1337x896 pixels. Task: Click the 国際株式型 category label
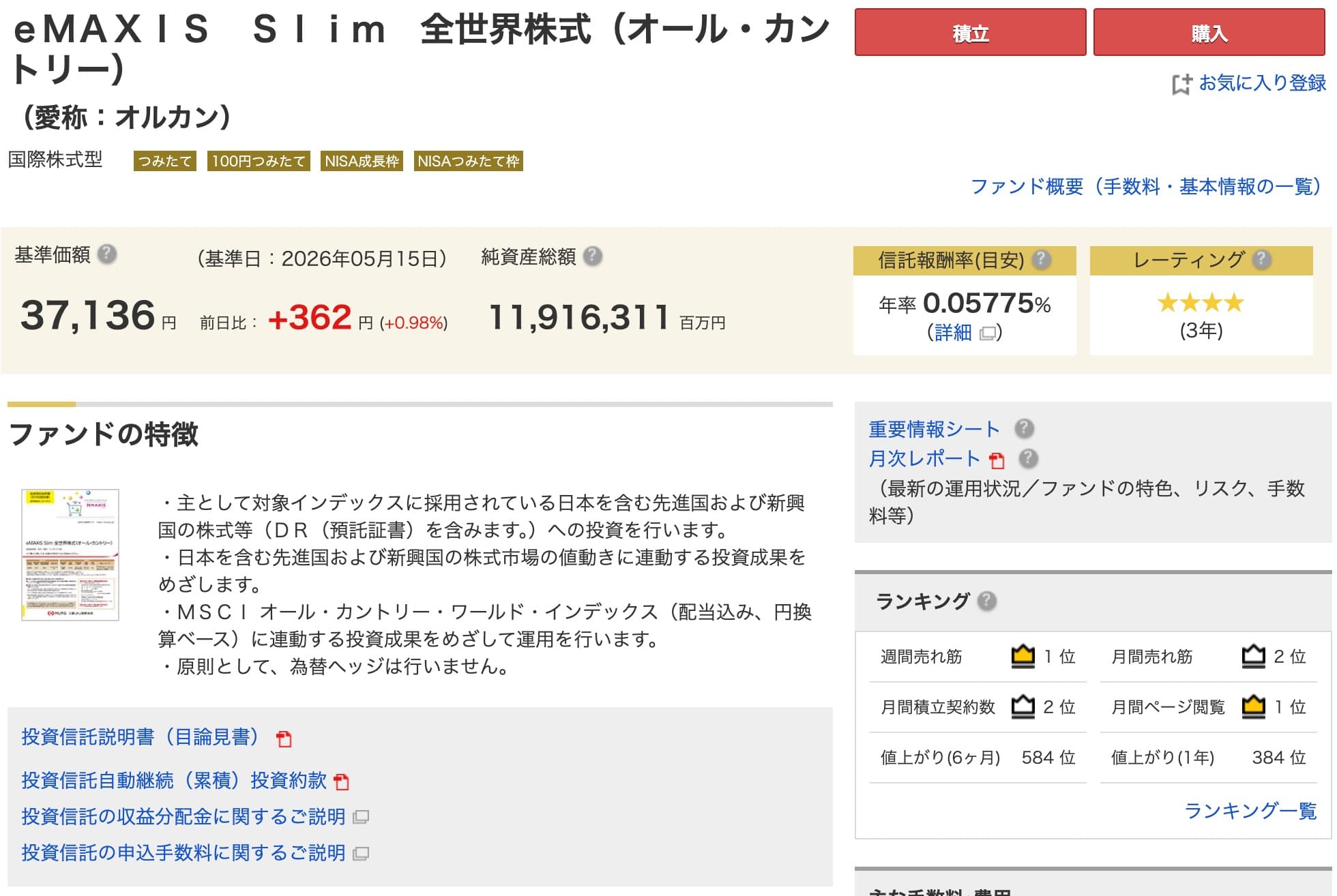point(55,160)
